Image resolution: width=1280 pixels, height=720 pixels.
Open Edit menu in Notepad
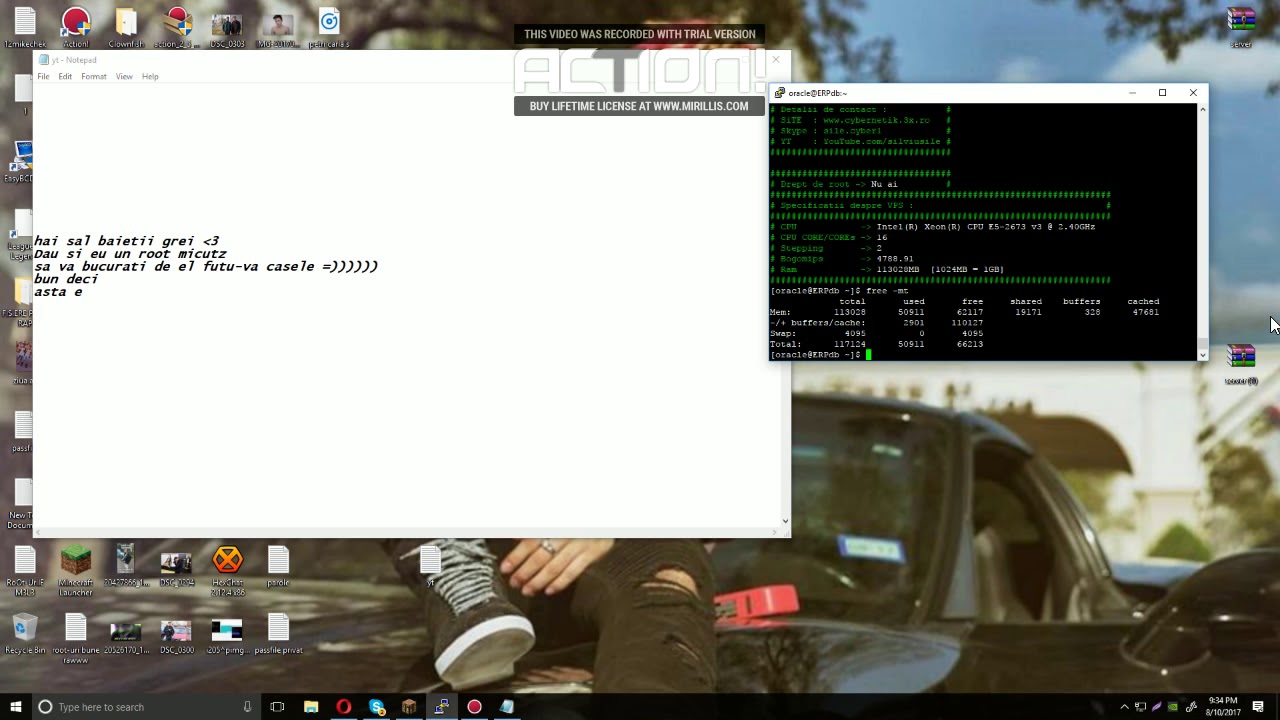[x=65, y=76]
